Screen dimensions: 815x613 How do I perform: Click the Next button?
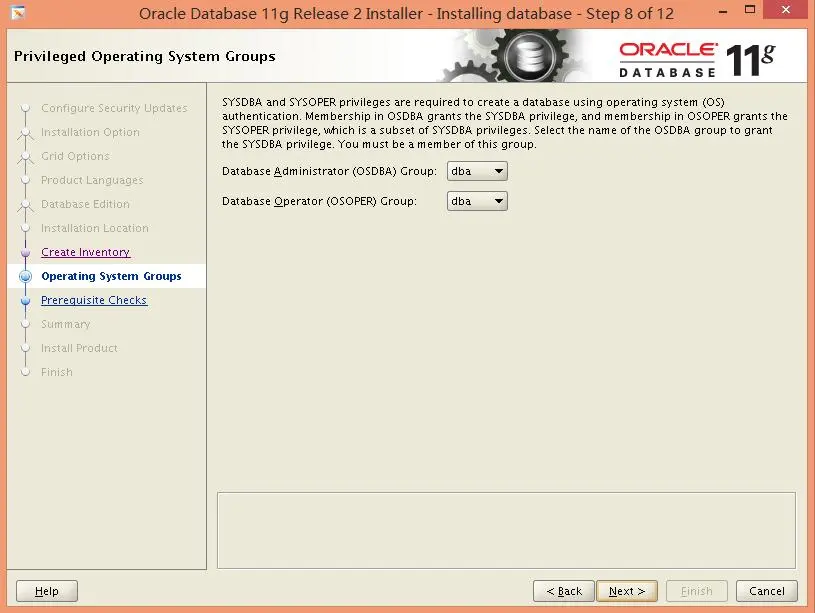coord(627,591)
